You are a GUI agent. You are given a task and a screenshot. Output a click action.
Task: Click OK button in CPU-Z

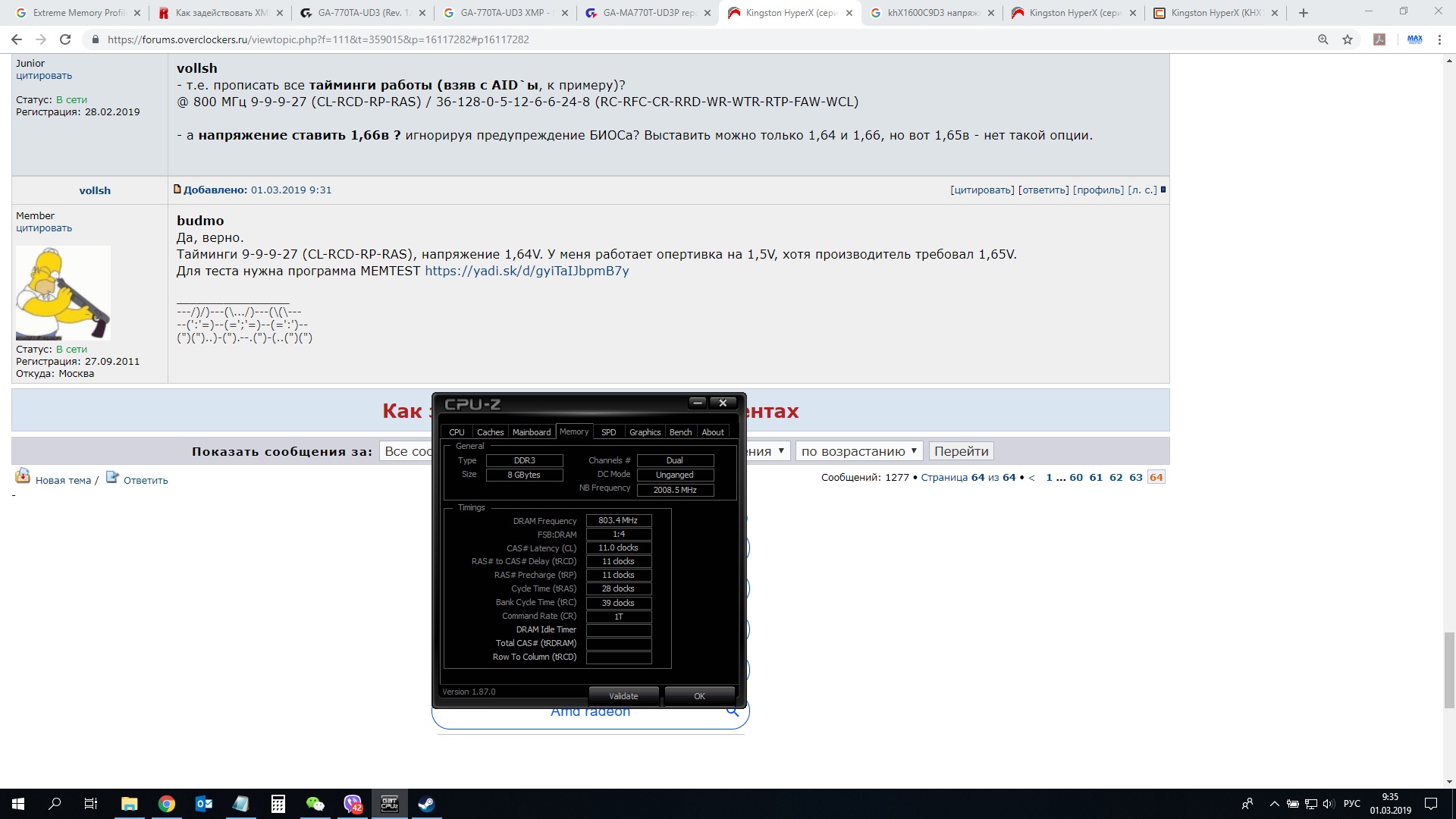tap(699, 696)
